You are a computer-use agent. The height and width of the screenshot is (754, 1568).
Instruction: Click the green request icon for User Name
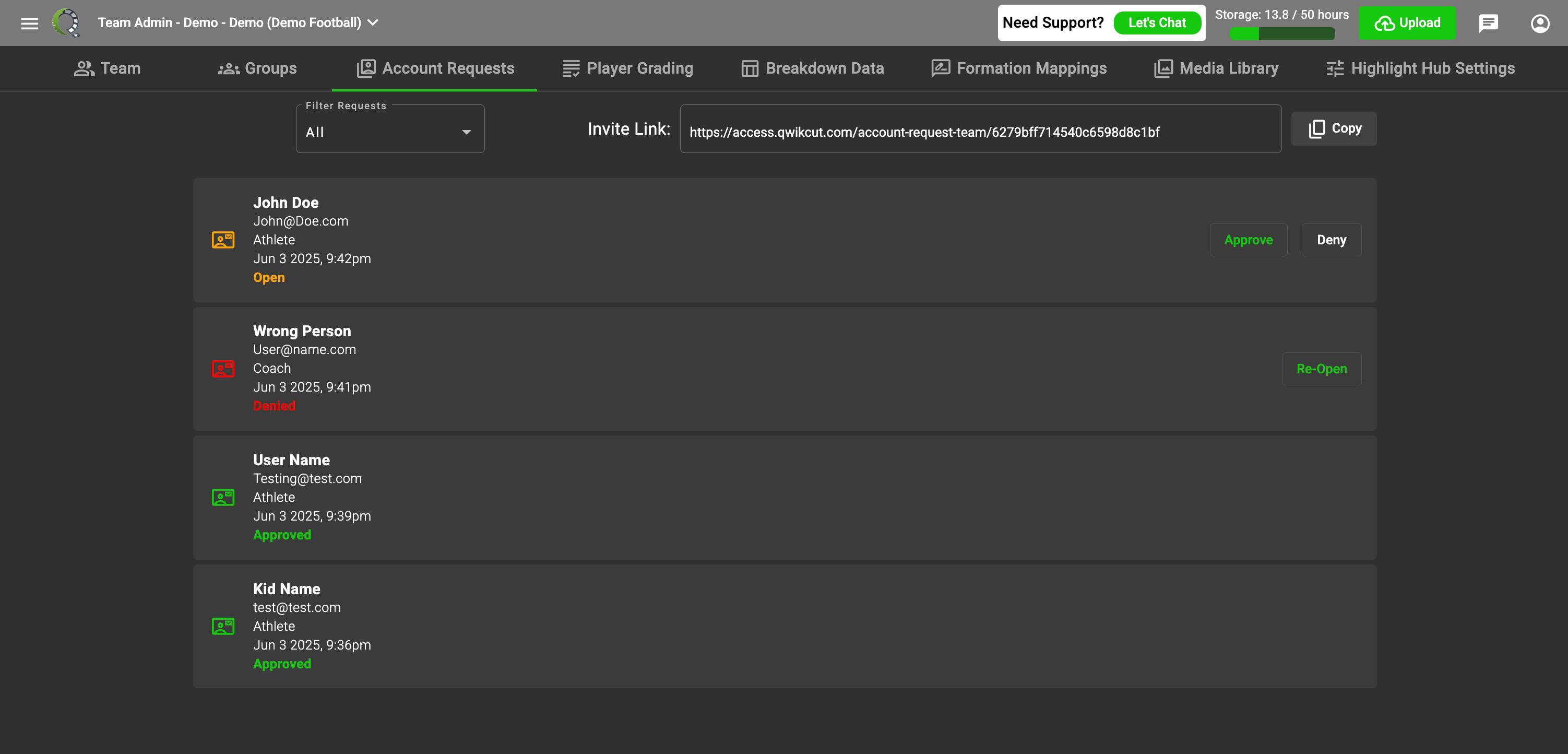[x=223, y=498]
